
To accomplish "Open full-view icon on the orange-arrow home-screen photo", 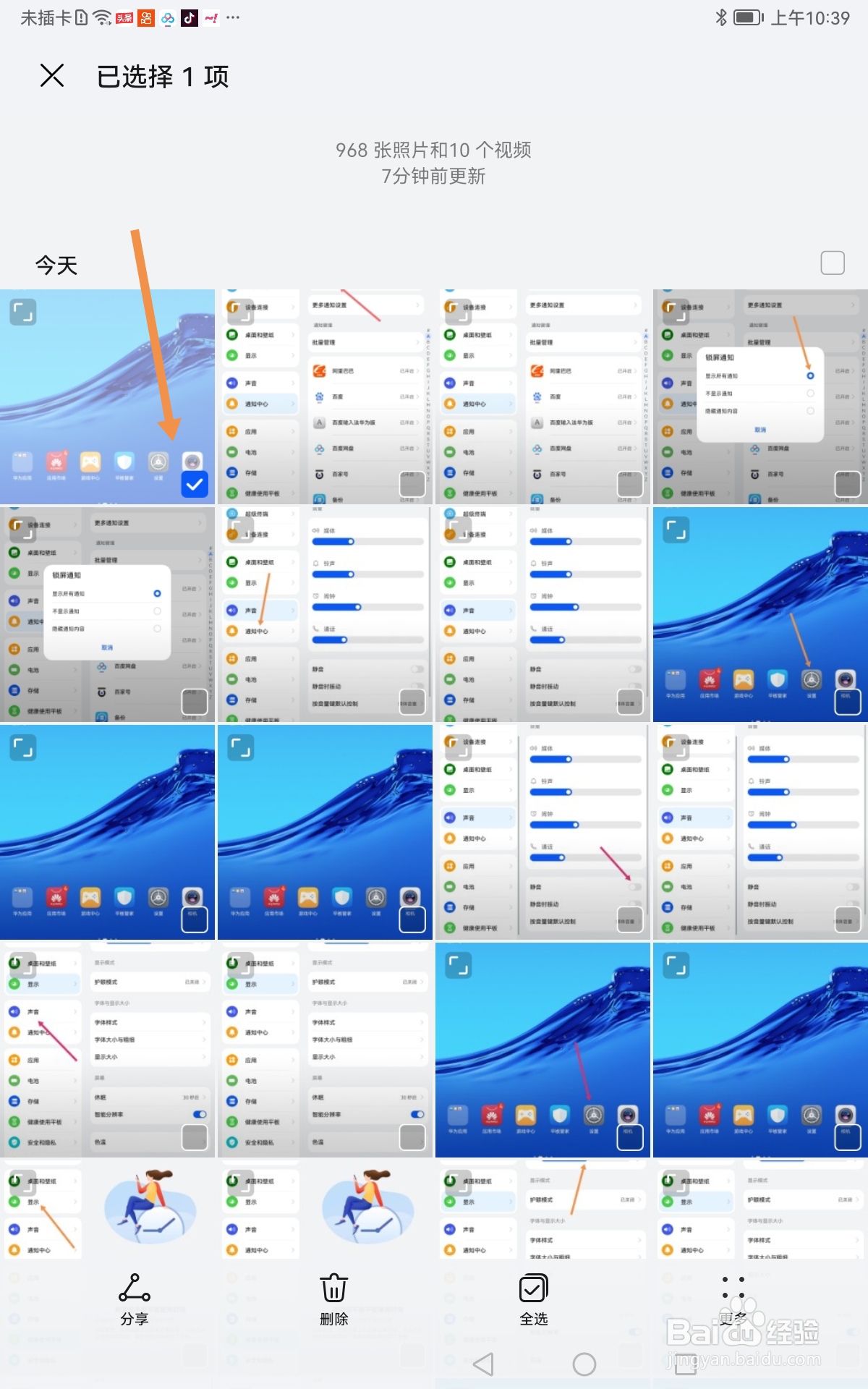I will 676,530.
